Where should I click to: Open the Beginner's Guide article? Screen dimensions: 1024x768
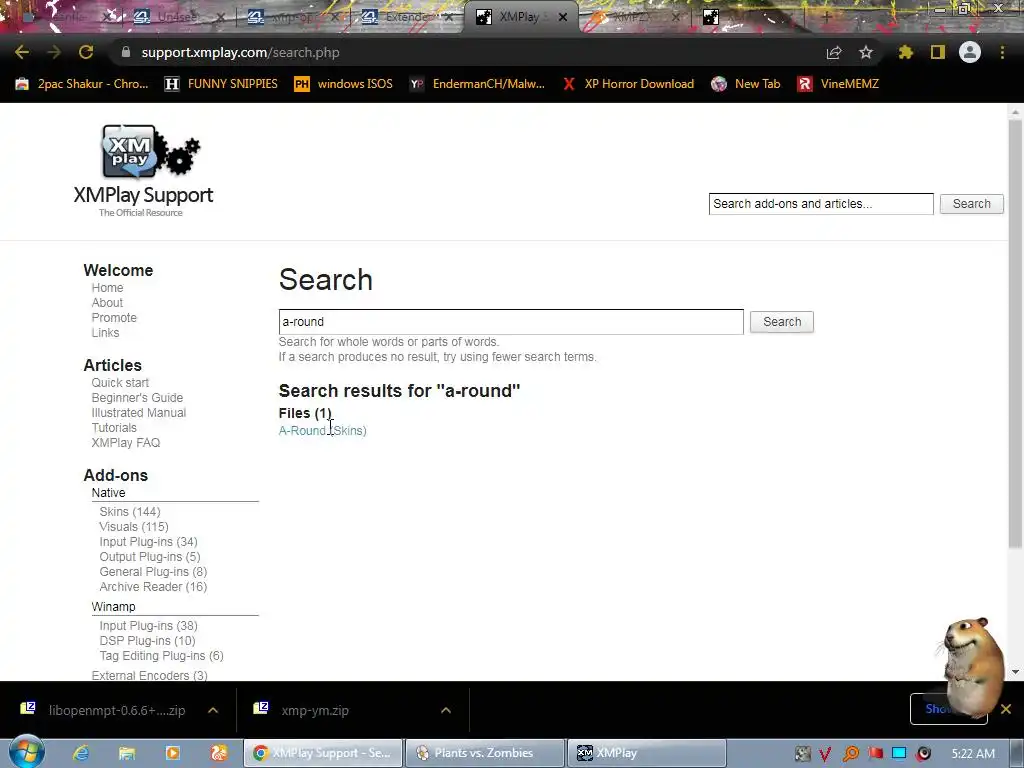click(137, 398)
